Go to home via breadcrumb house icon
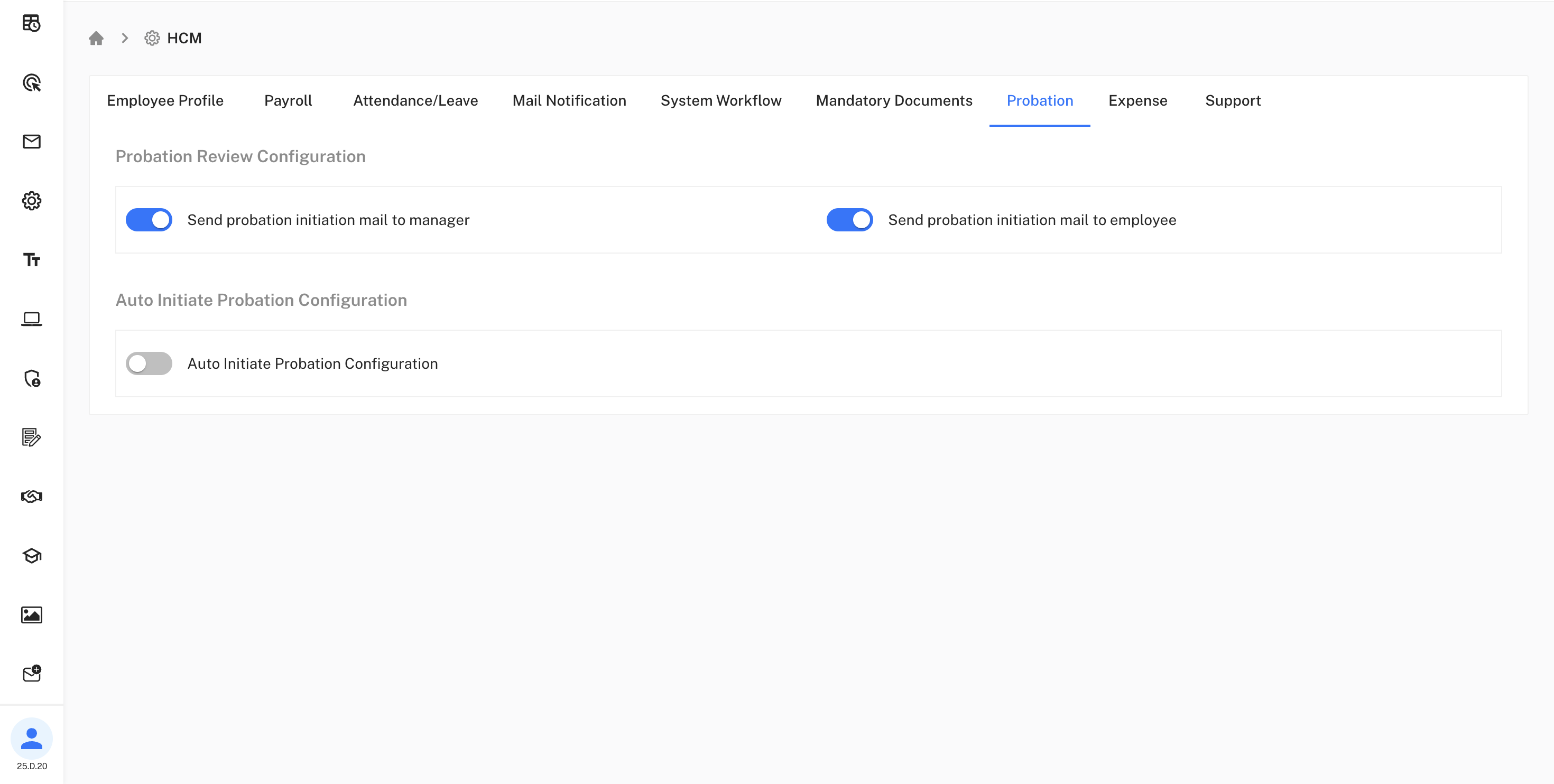The width and height of the screenshot is (1554, 784). coord(96,39)
